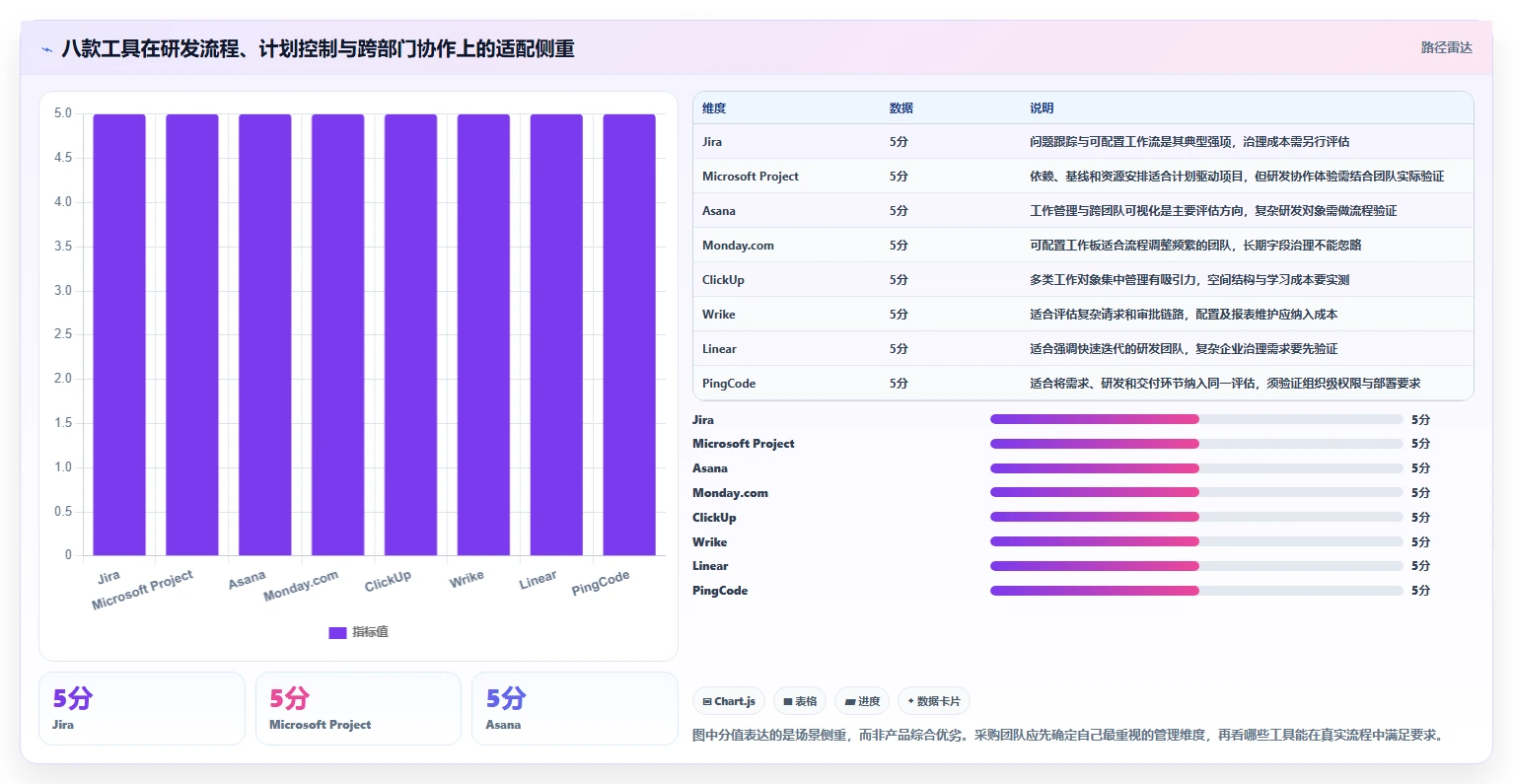This screenshot has height=784, width=1513.
Task: Click the Microsoft Project bar in the chart
Action: (192, 334)
